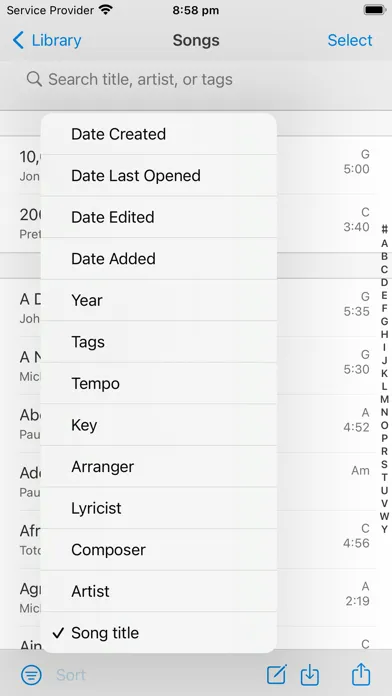Jump to letter W in index bar
The image size is (392, 696).
tap(384, 516)
